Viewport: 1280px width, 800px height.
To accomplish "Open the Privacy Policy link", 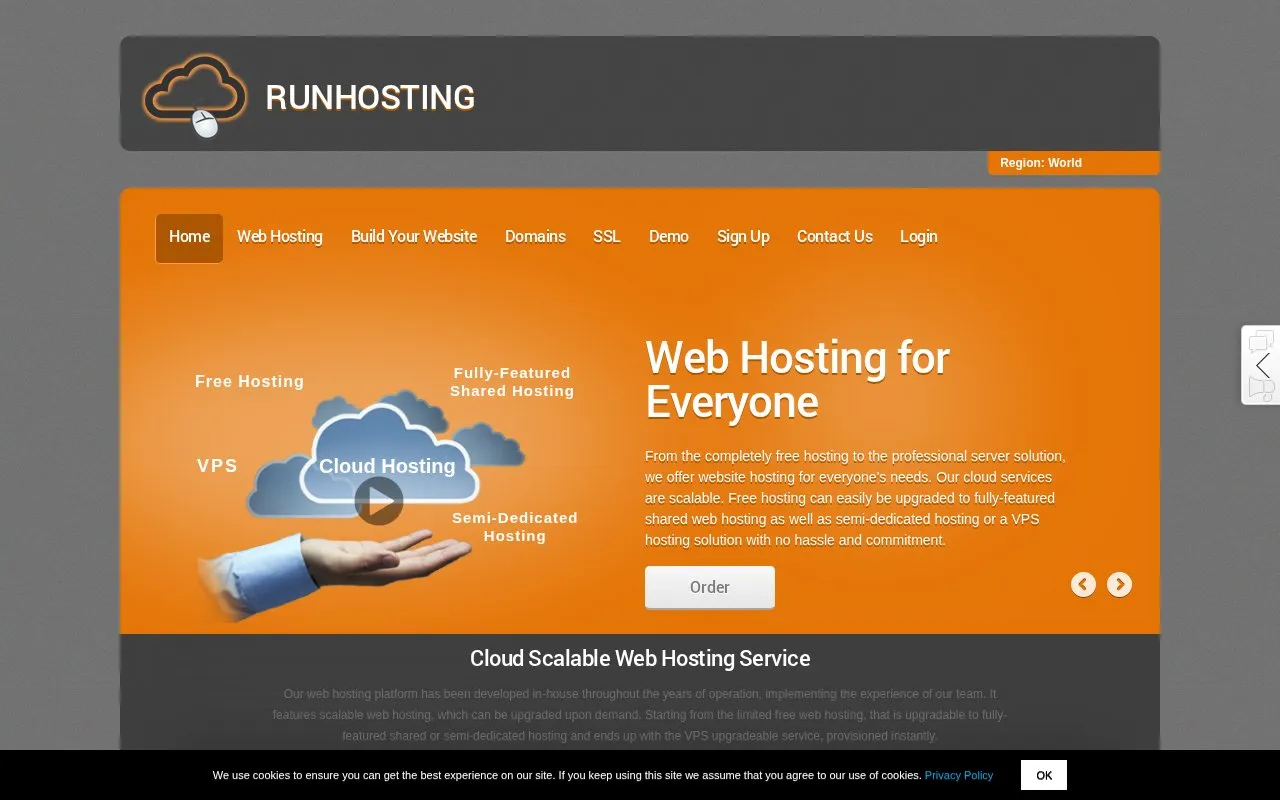I will click(959, 775).
